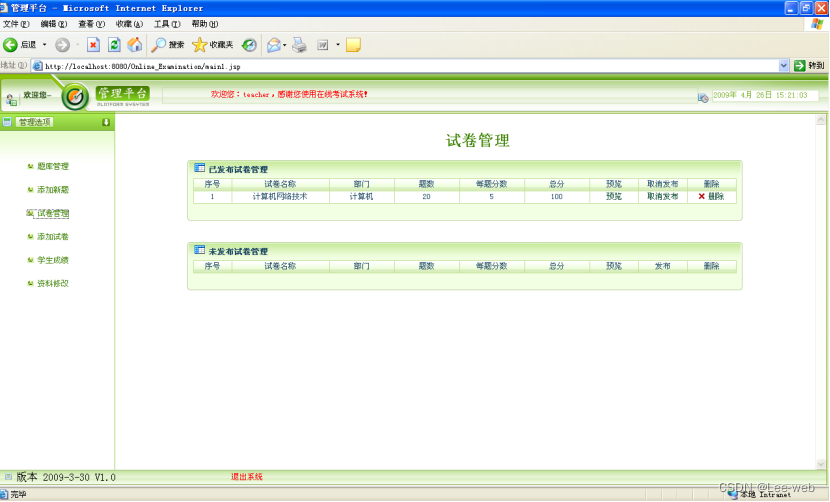Open 学生成绩 in the sidebar
Screen dimensions: 830x502
tap(52, 260)
